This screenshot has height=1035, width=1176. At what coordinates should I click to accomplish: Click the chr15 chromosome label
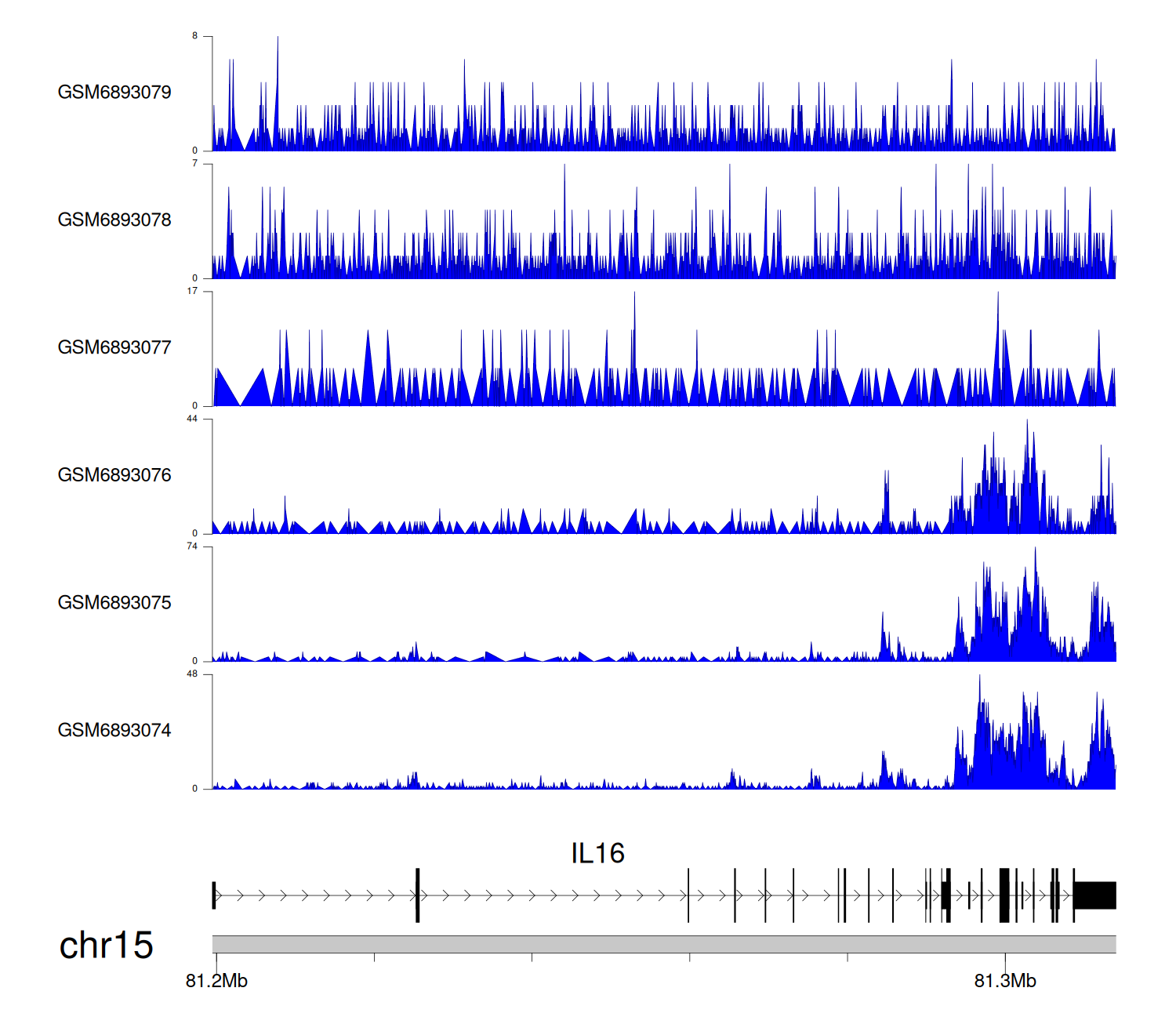(106, 945)
